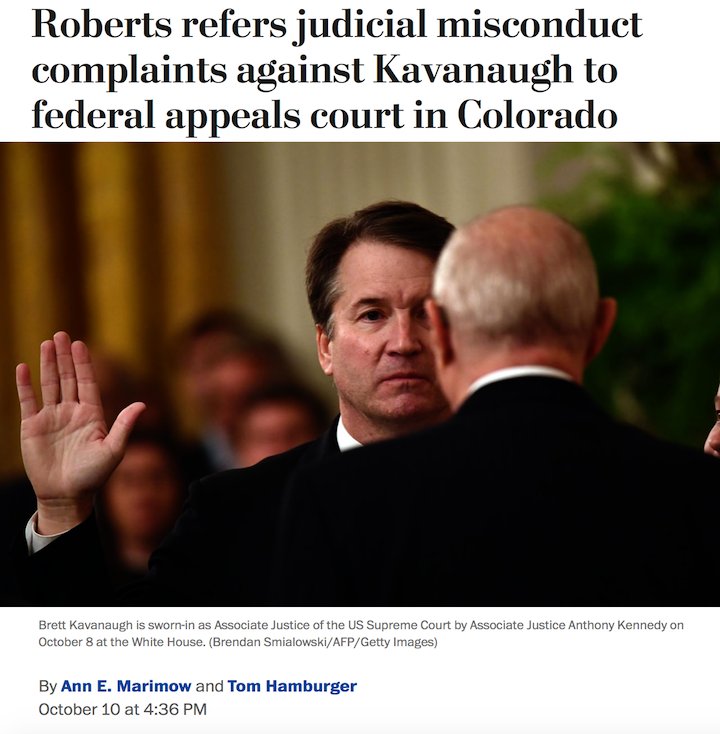Image resolution: width=720 pixels, height=734 pixels.
Task: Open author link Ann E. Marimow
Action: [126, 686]
